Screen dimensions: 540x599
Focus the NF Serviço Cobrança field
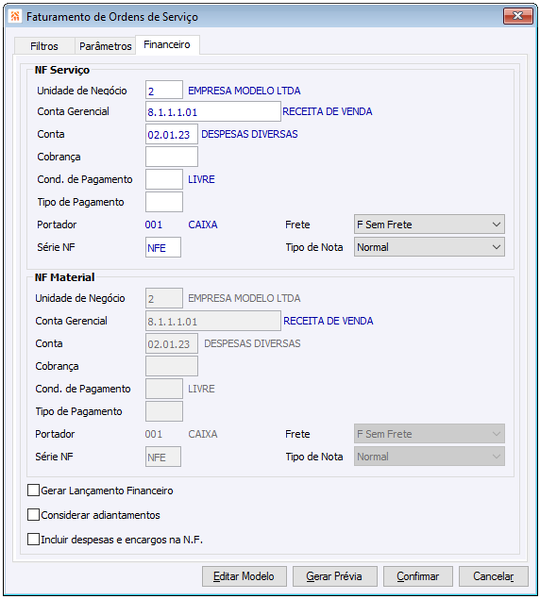(x=171, y=157)
